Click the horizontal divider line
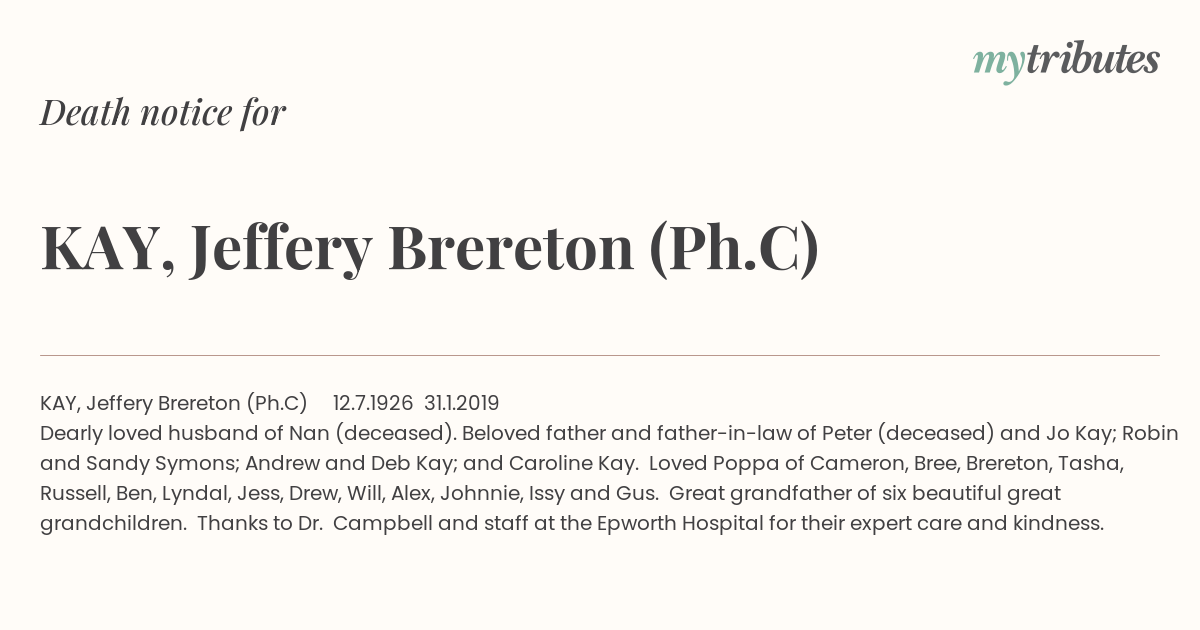The image size is (1200, 630). [600, 355]
